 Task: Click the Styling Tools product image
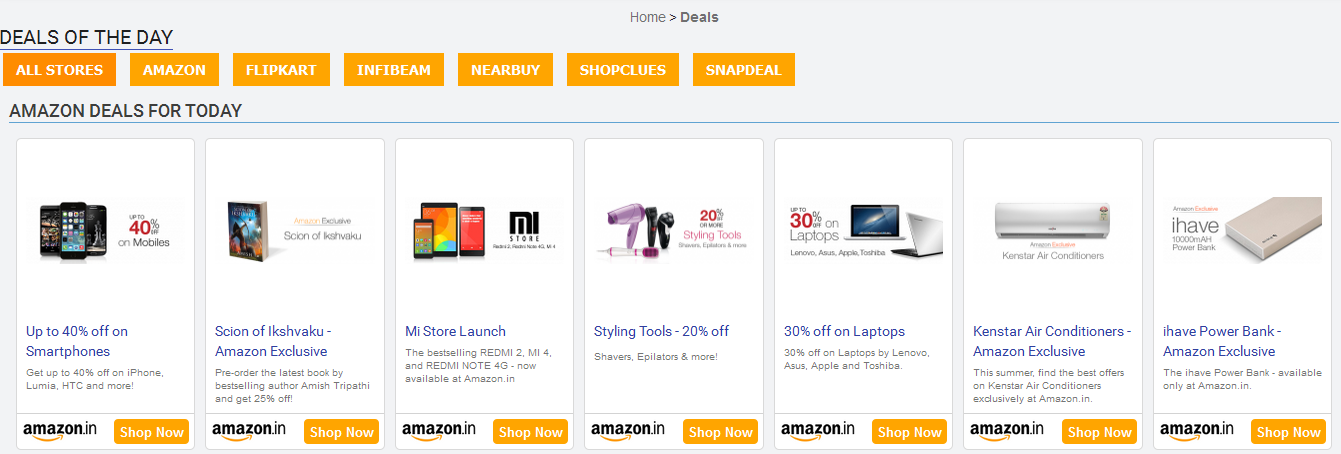(x=673, y=231)
